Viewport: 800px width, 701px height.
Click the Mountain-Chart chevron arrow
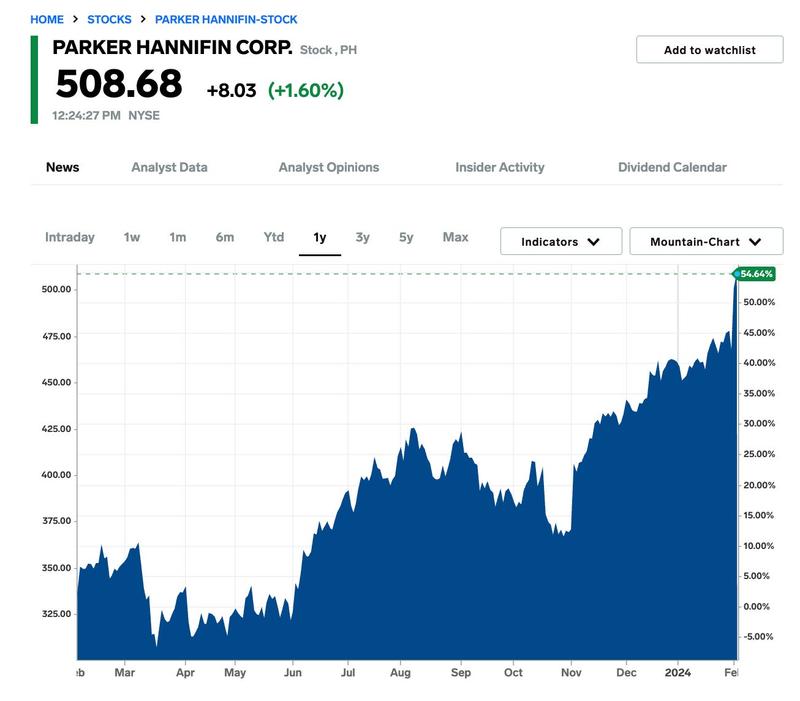tap(755, 242)
